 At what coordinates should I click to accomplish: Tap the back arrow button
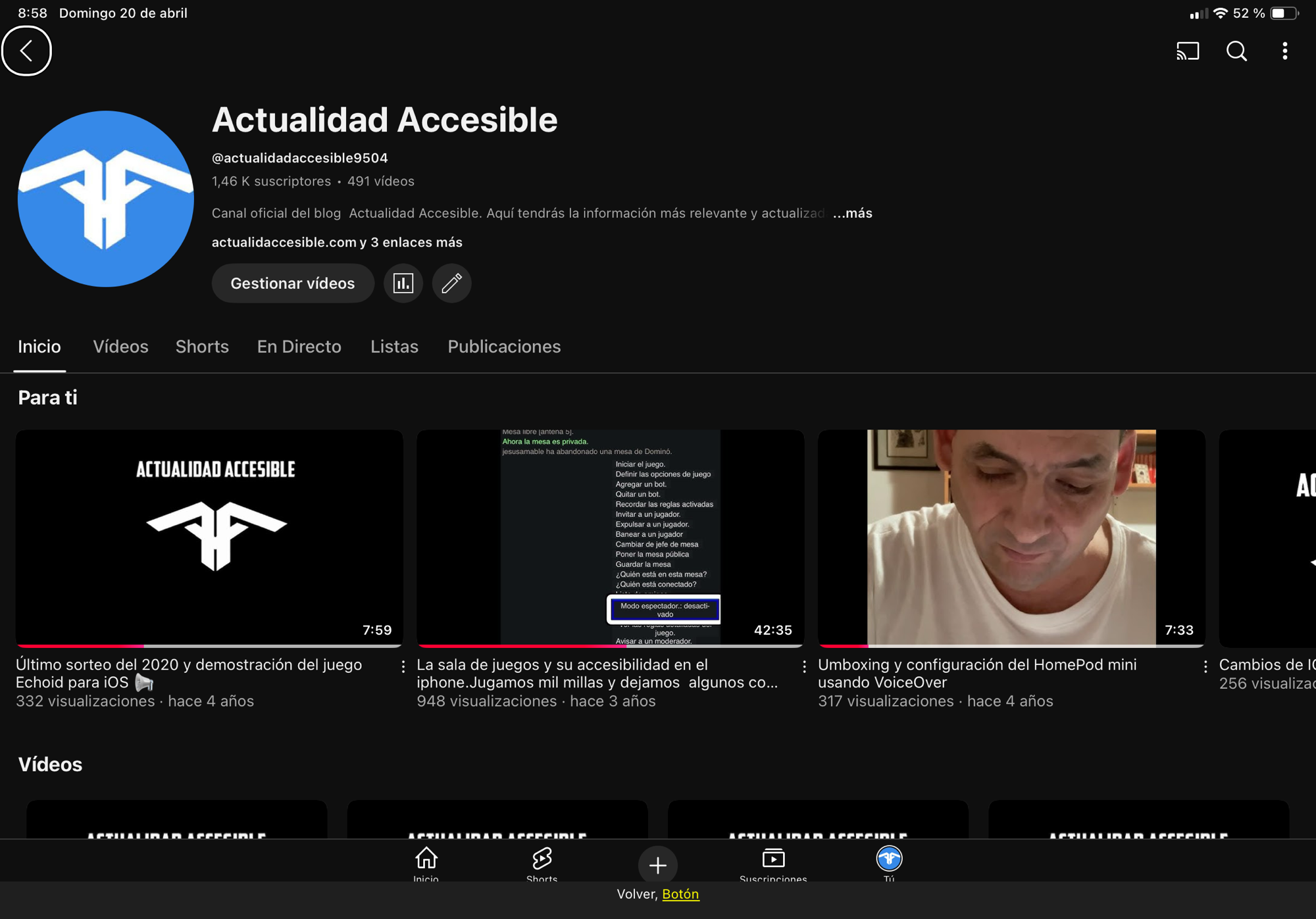tap(26, 51)
